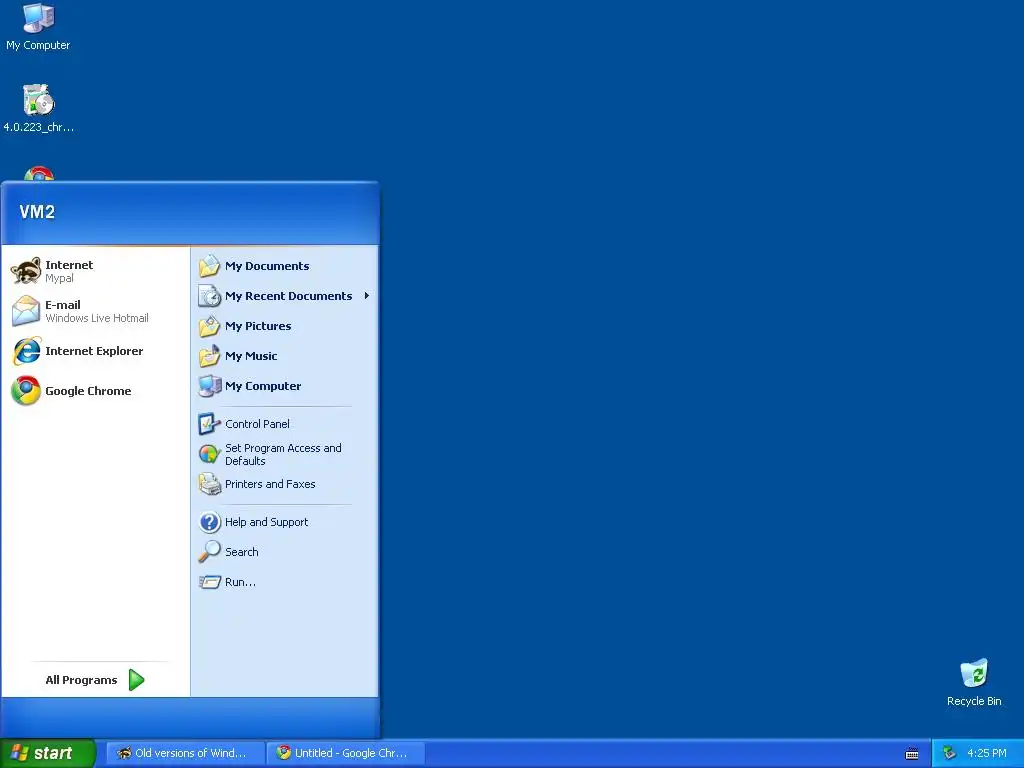Expand My Recent Documents submenu arrow
This screenshot has width=1024, height=768.
(x=367, y=296)
